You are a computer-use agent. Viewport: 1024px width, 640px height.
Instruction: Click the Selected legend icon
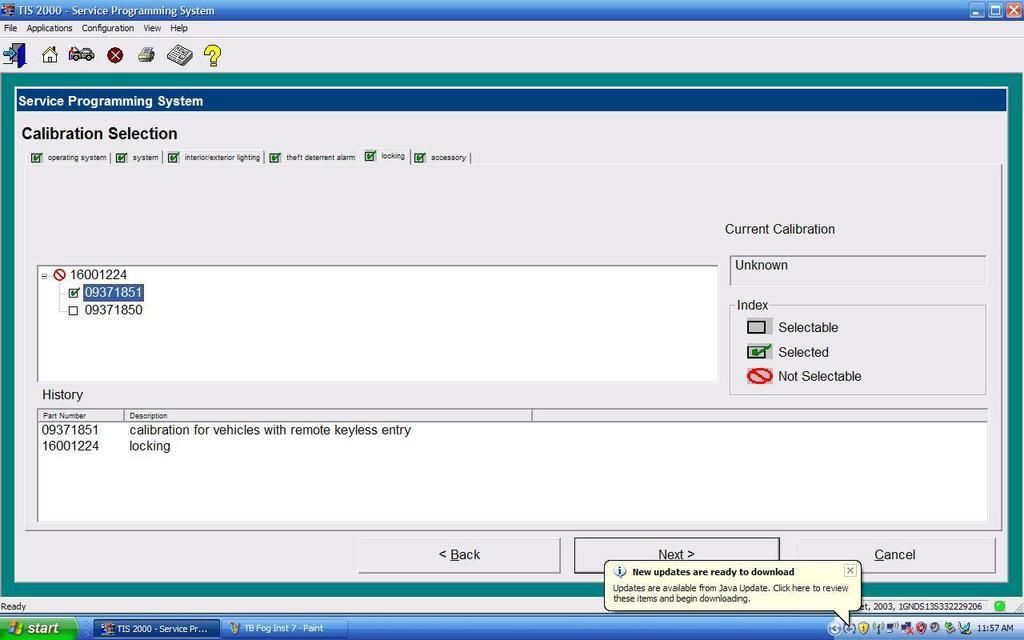pos(758,352)
